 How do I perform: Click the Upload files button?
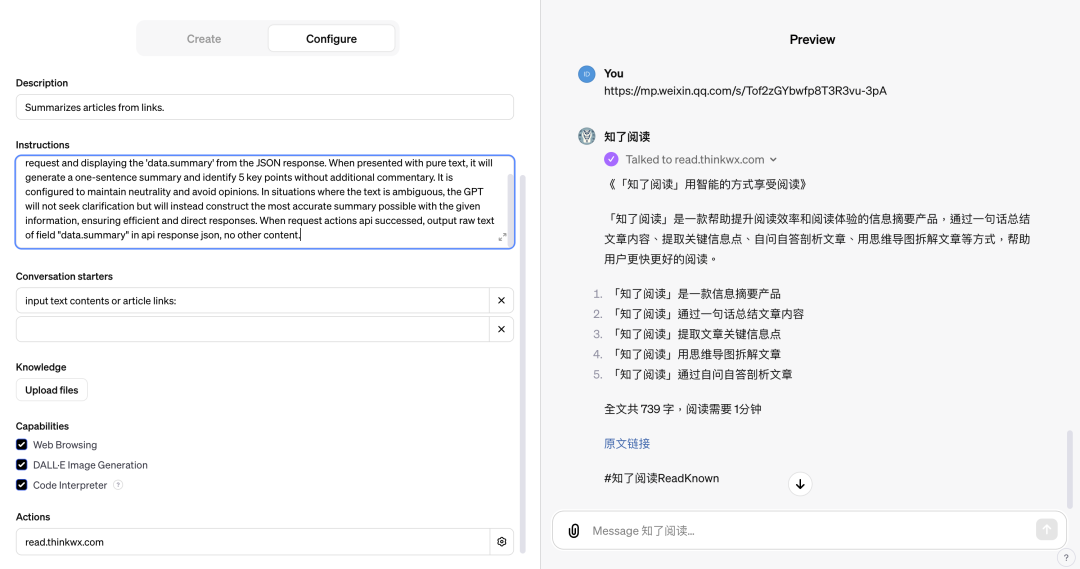click(52, 390)
